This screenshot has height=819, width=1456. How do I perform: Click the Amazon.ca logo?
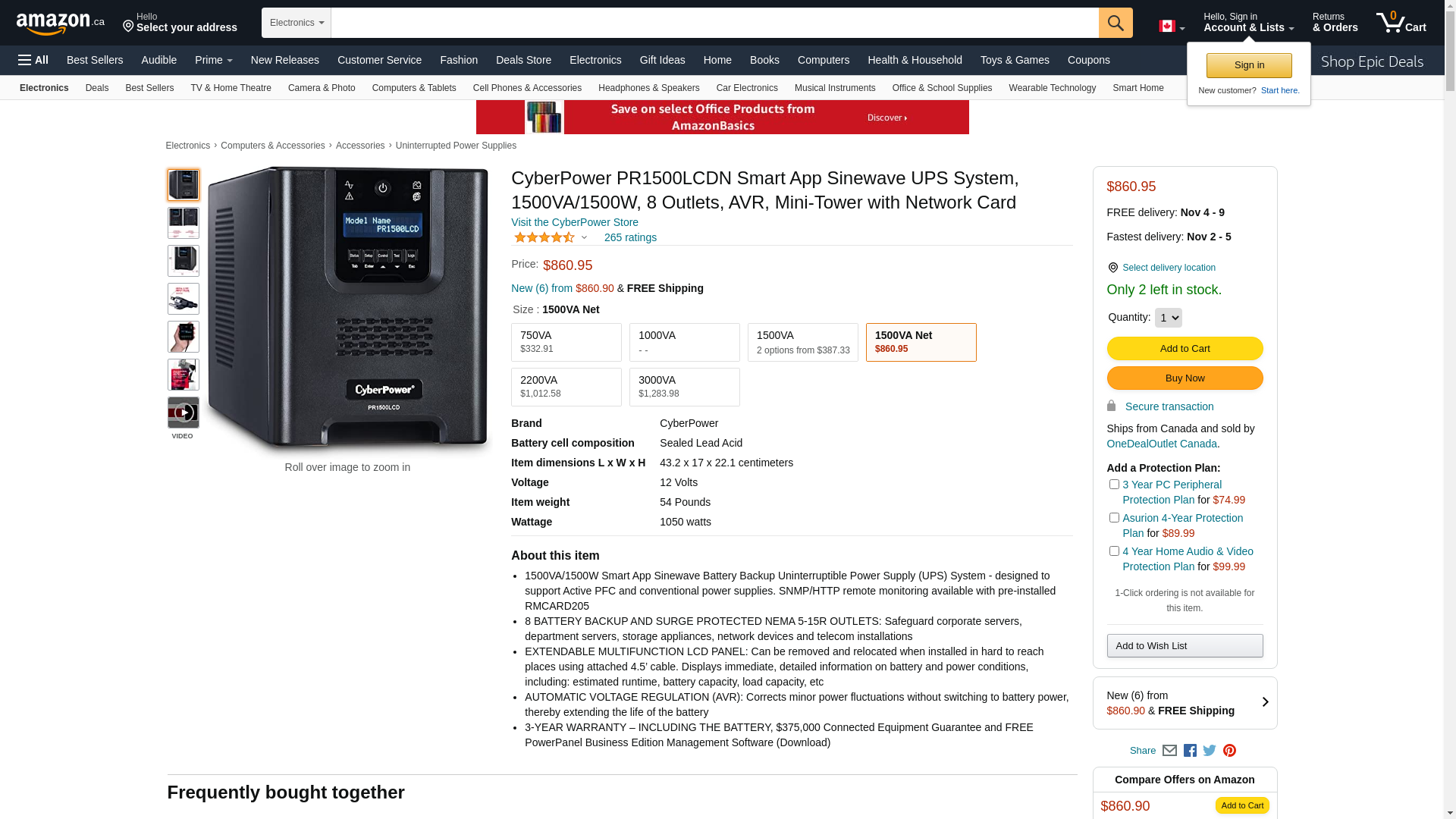(61, 24)
